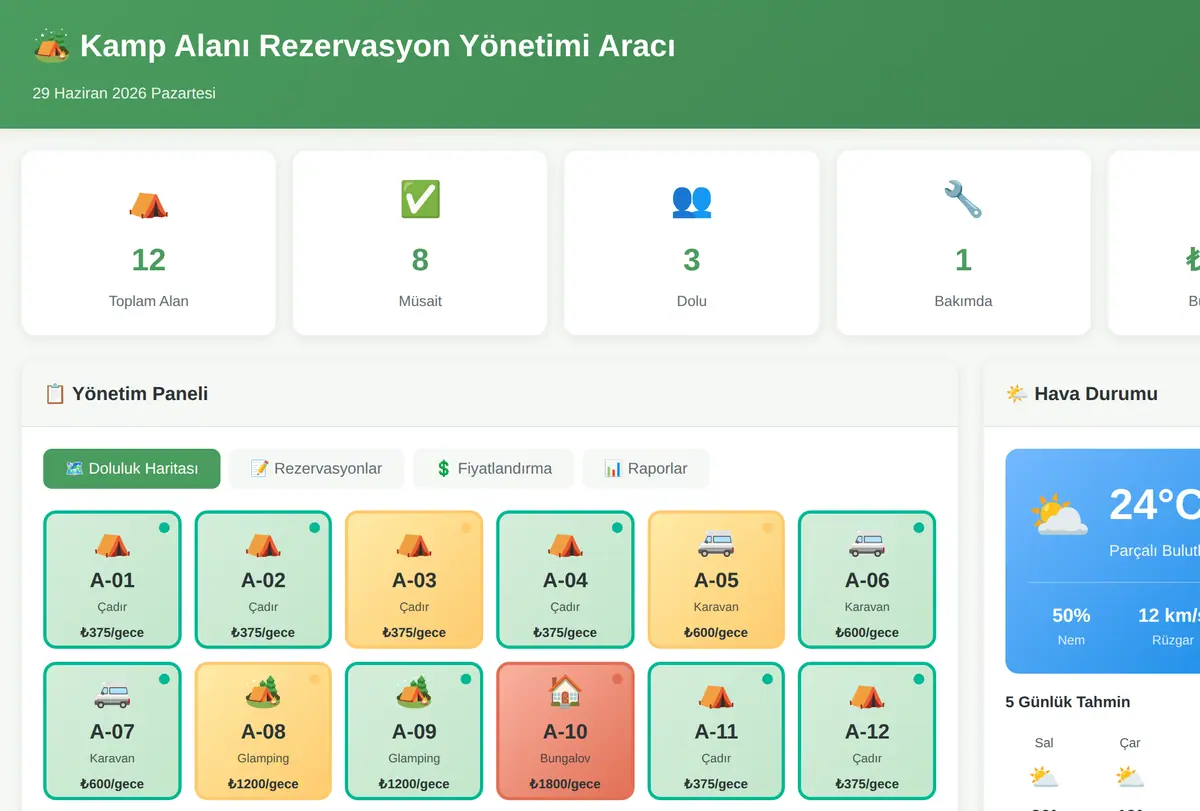
Task: Click the date 29 Haziran 2026 Pazartesi
Action: coord(124,93)
